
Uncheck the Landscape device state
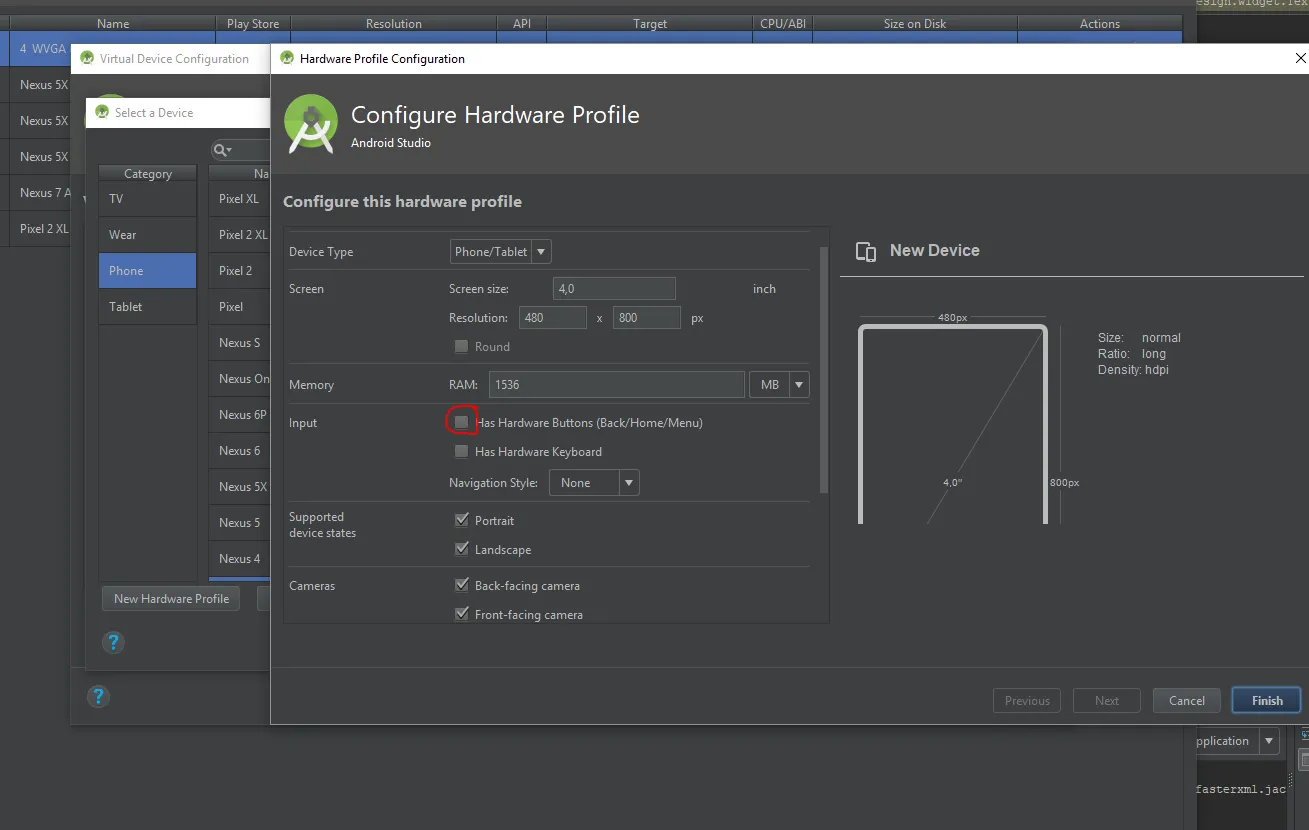(461, 549)
